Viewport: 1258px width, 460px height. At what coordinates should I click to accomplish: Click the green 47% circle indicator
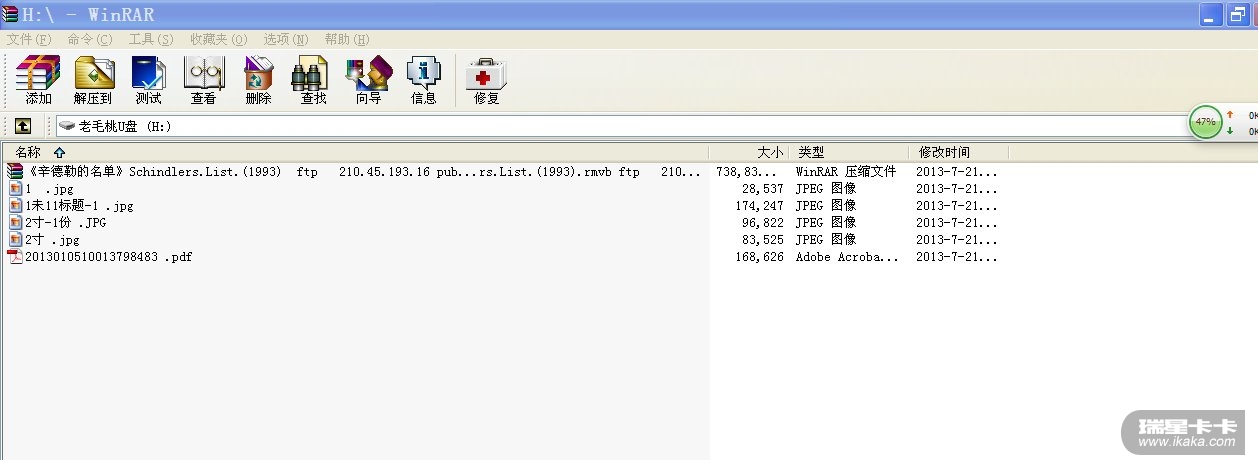coord(1205,122)
